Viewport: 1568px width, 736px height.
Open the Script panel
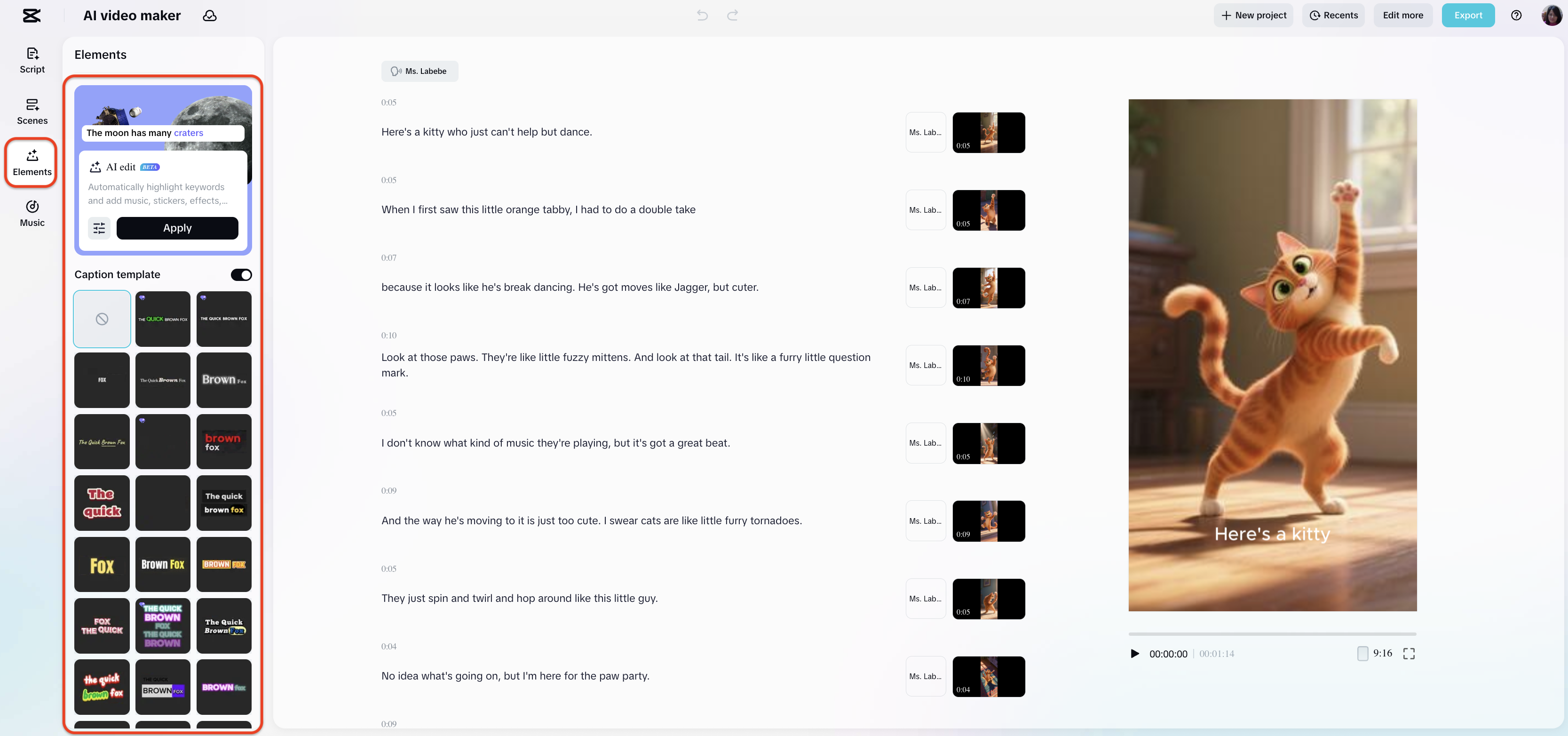pos(32,60)
